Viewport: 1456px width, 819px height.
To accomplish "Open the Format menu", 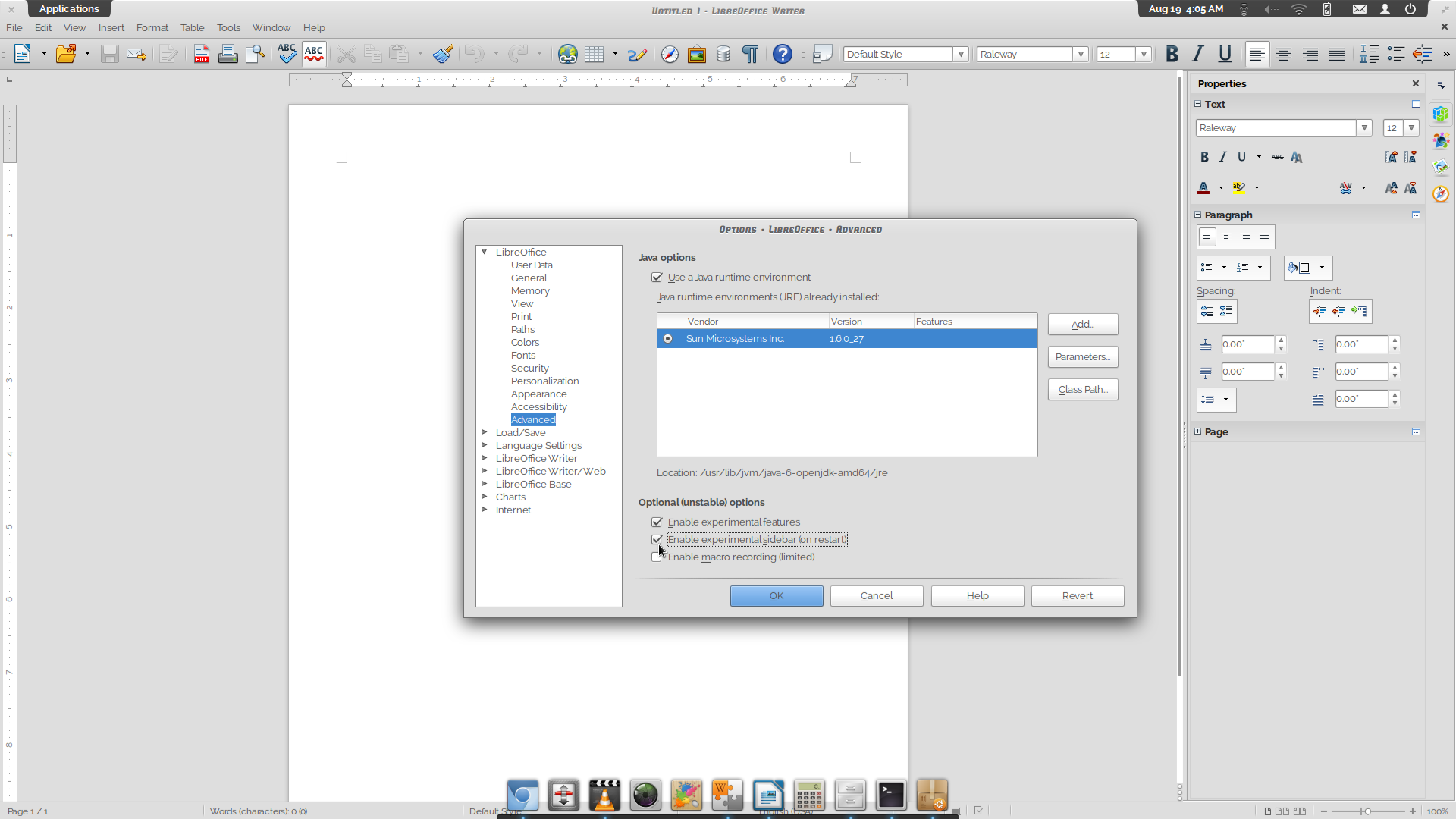I will pos(152,27).
